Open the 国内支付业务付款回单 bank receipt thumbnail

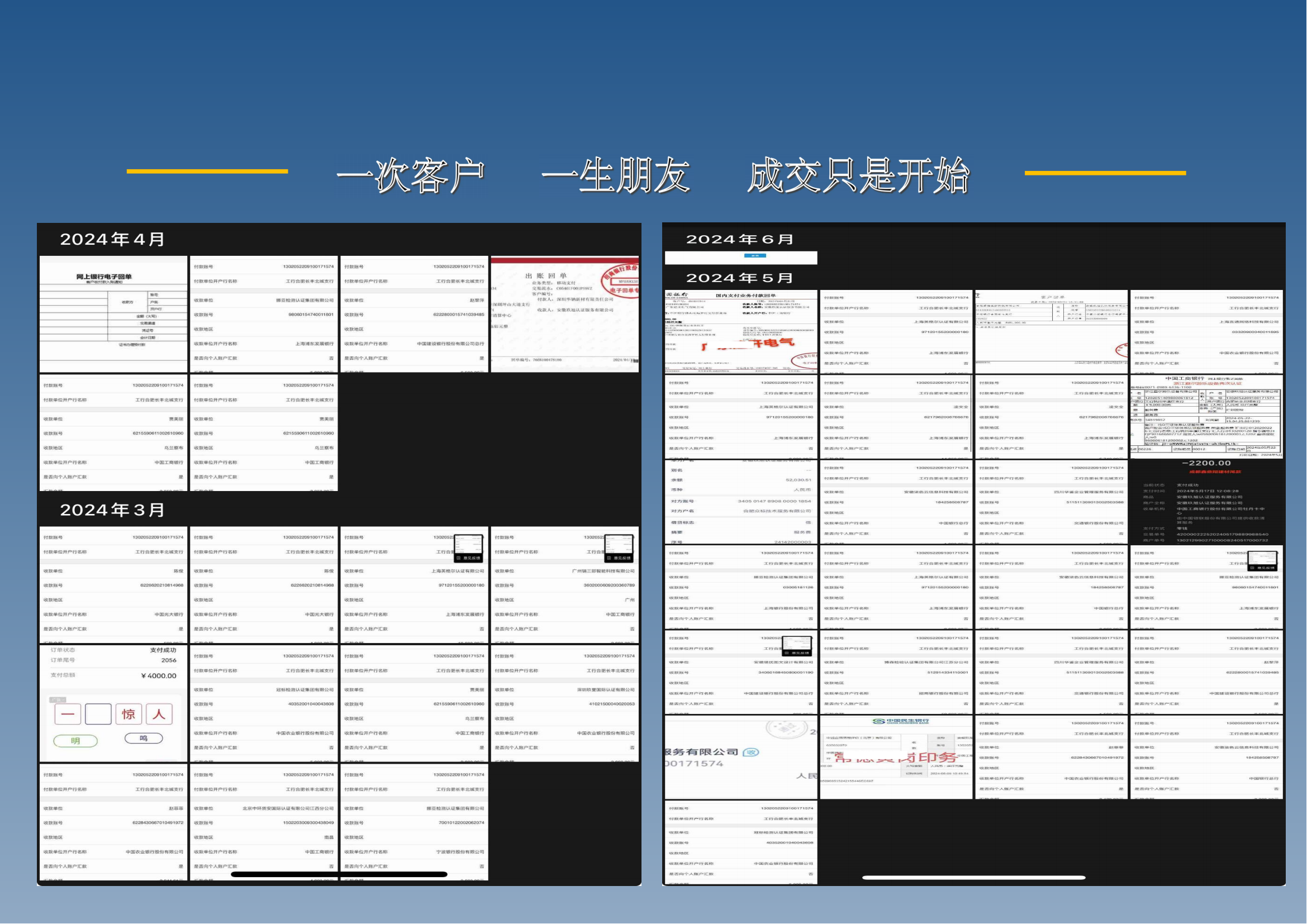[740, 331]
